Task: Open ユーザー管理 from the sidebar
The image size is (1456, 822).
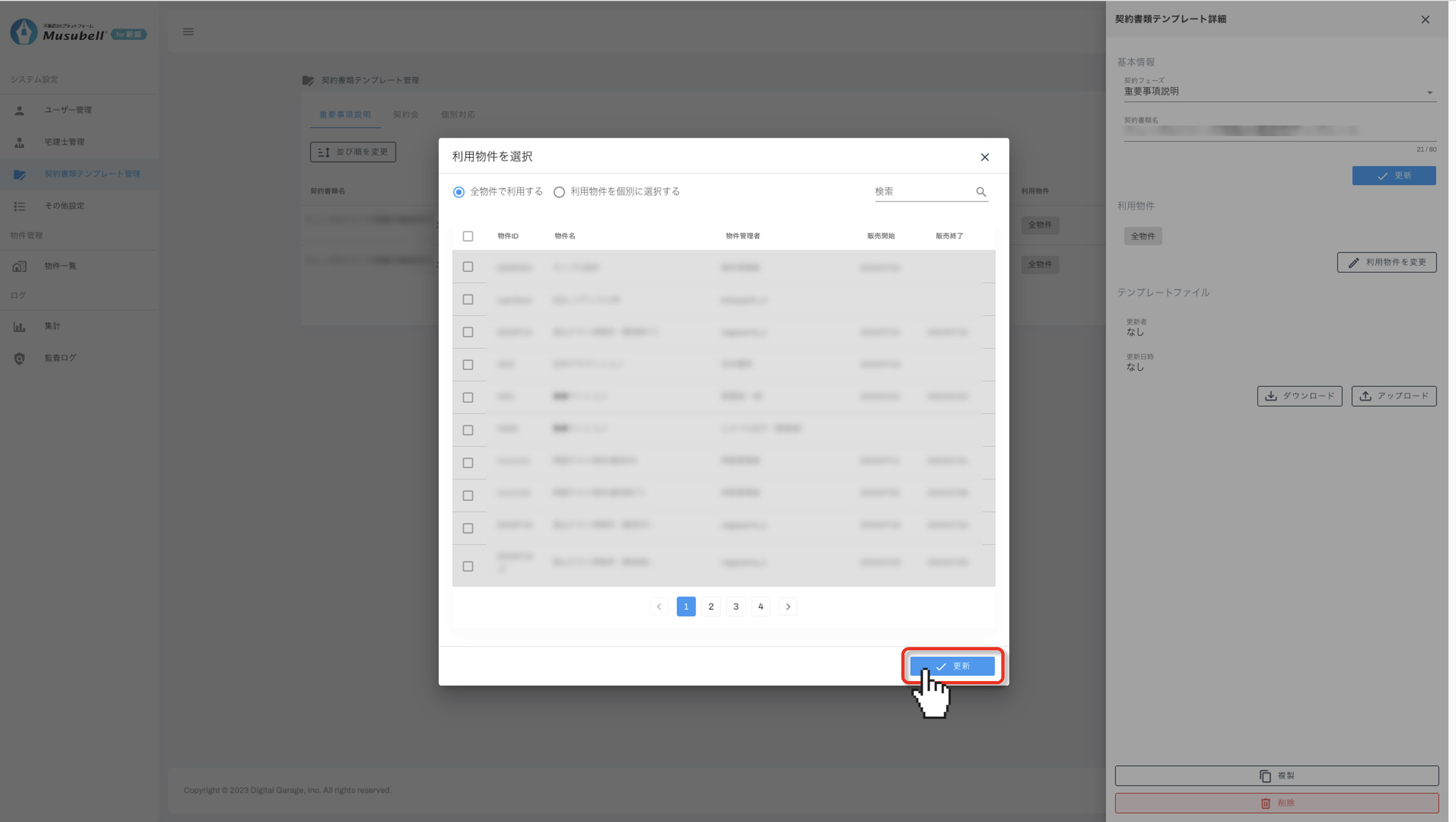Action: point(68,110)
